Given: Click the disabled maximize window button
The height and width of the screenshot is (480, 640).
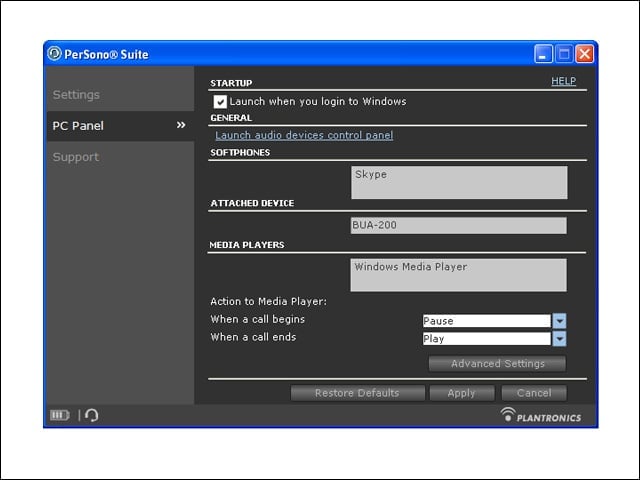Looking at the screenshot, I should pos(564,54).
